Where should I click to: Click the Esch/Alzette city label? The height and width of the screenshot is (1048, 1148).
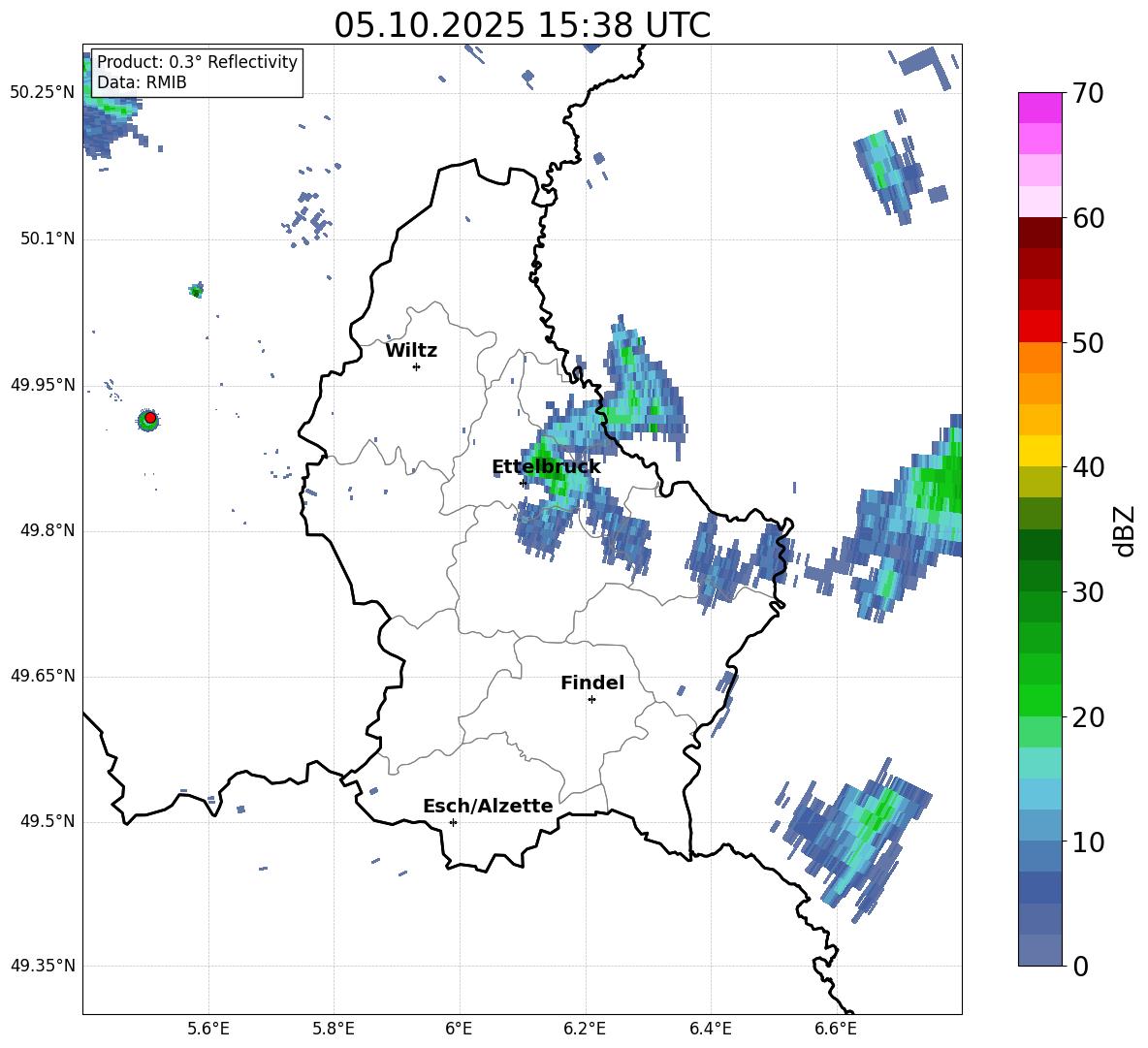click(x=488, y=806)
